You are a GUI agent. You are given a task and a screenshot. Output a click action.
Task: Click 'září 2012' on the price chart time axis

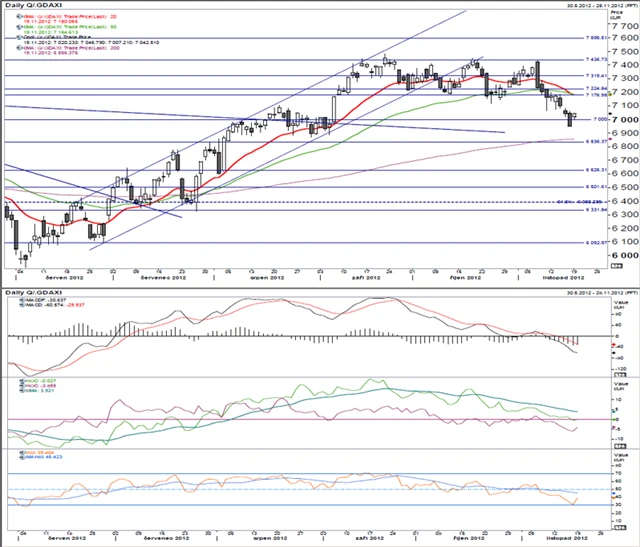[366, 278]
